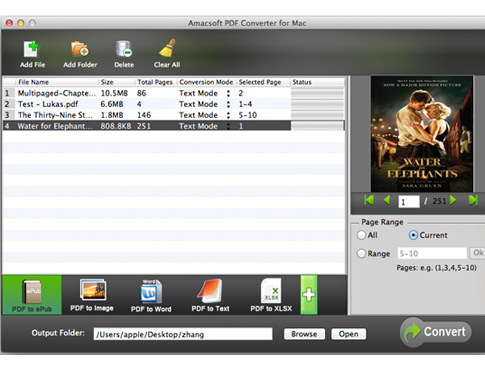Click the status progress bar of Multipaged-Chapte row

coord(317,93)
